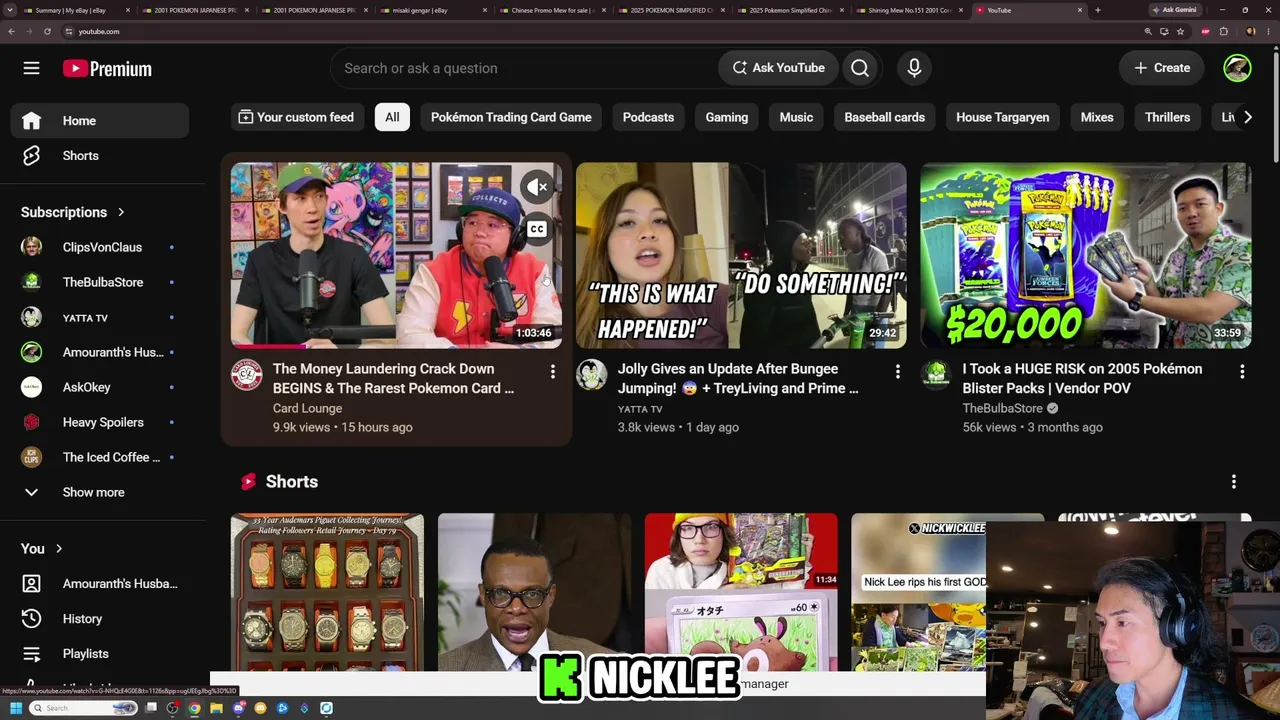Screen dimensions: 1280x720
Task: Open TheBulbaStore avatar beside blister video
Action: [937, 375]
